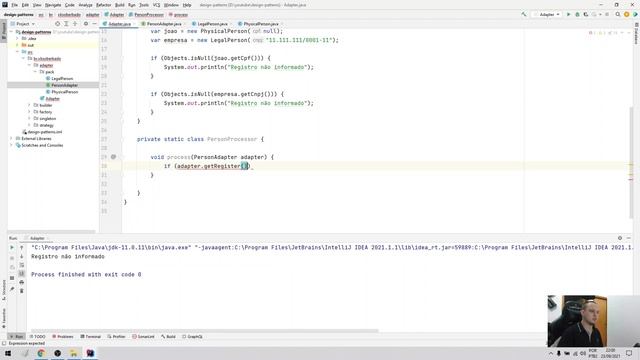Viewport: 640px width, 360px height.
Task: Open the Problems tool window
Action: pos(63,337)
